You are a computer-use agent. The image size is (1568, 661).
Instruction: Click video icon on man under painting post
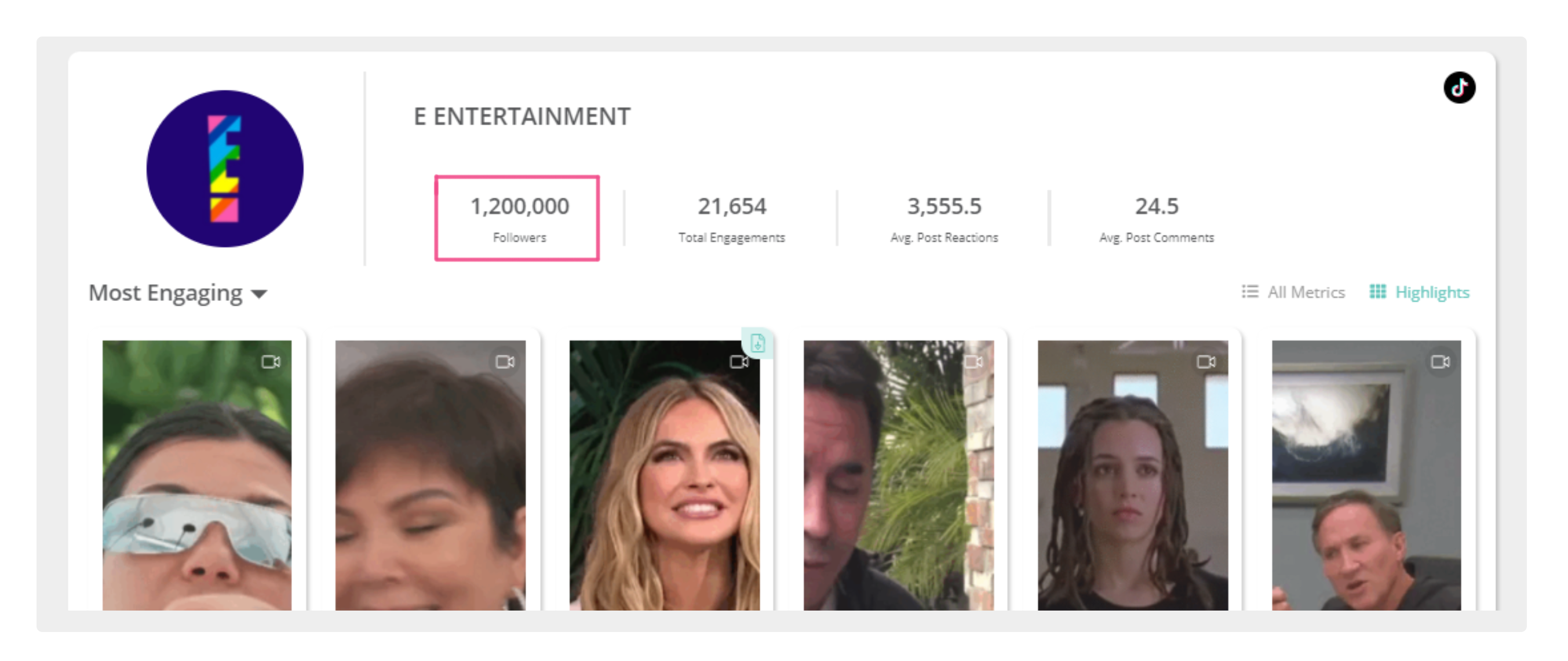click(1440, 362)
